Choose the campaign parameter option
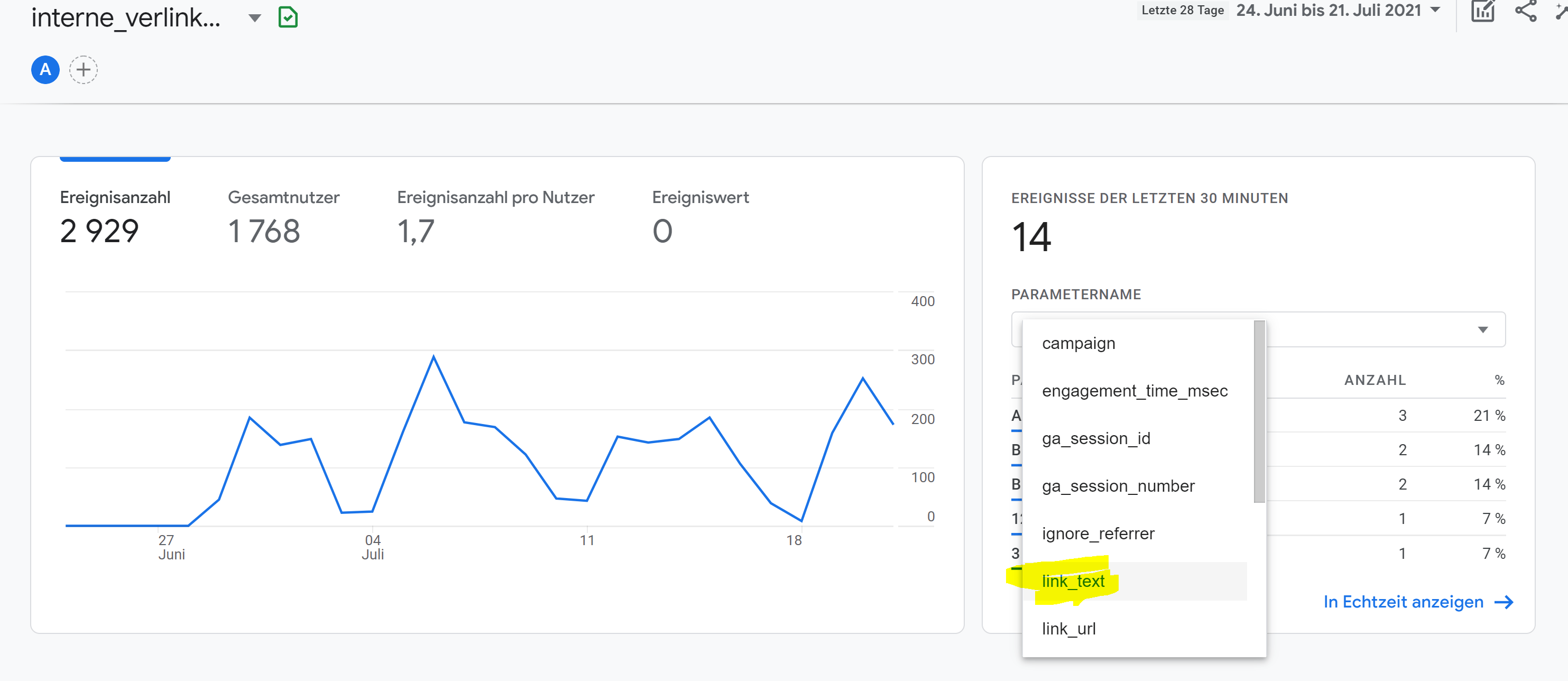The image size is (1568, 681). [x=1078, y=343]
